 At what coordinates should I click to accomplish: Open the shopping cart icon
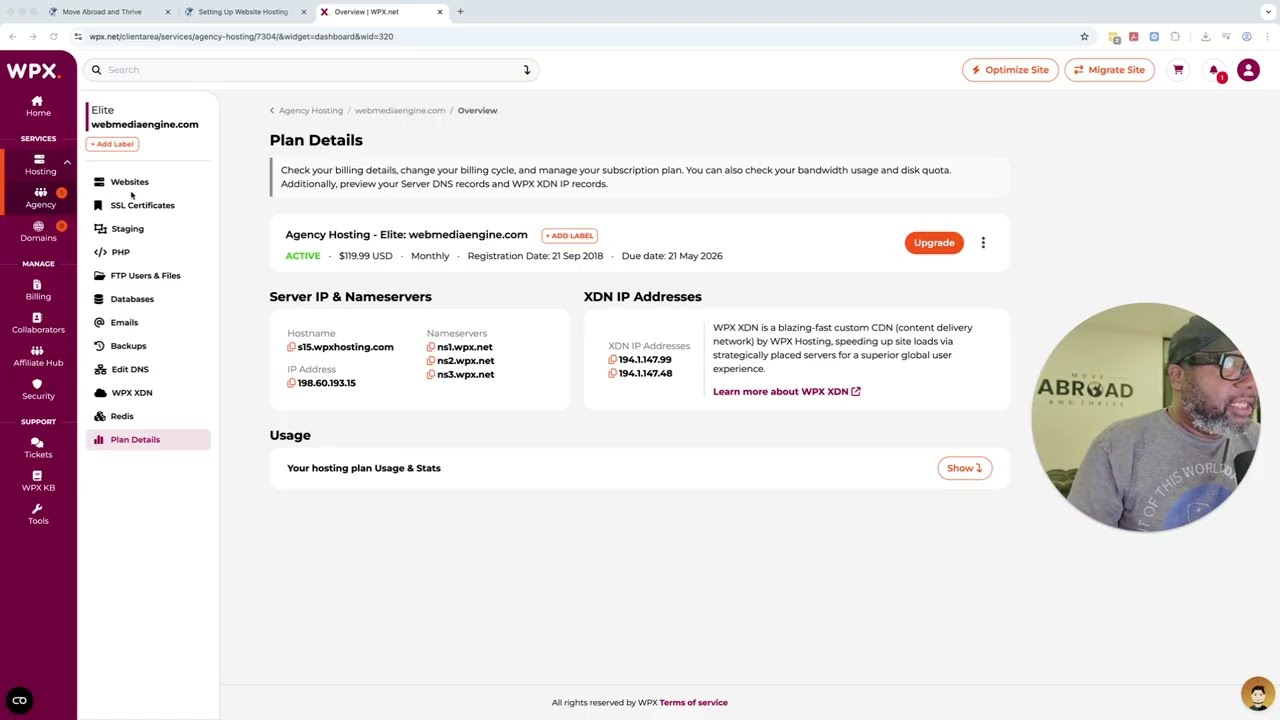1178,70
